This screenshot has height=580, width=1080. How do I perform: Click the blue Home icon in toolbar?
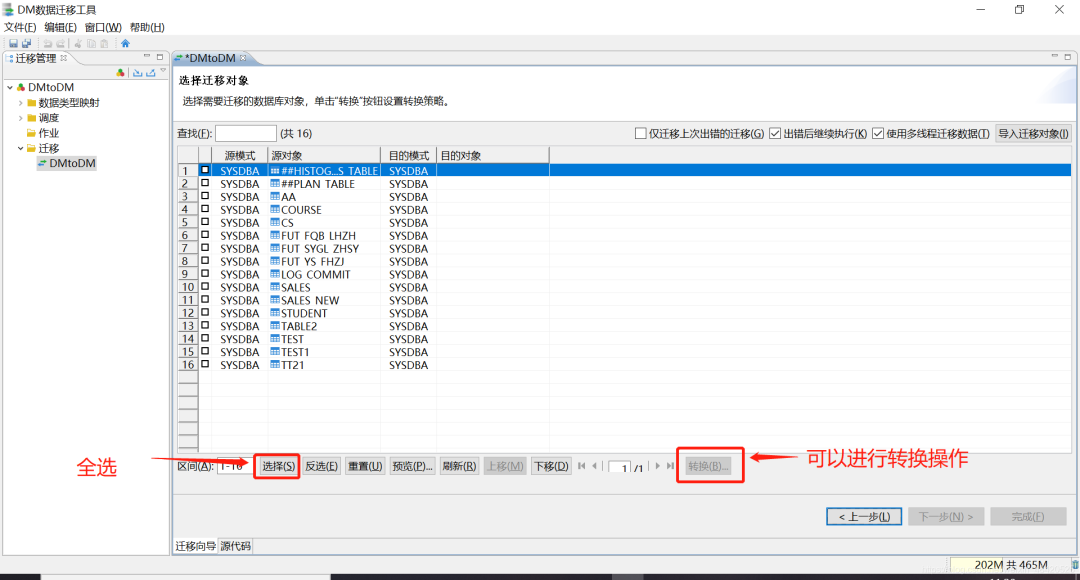[x=125, y=43]
